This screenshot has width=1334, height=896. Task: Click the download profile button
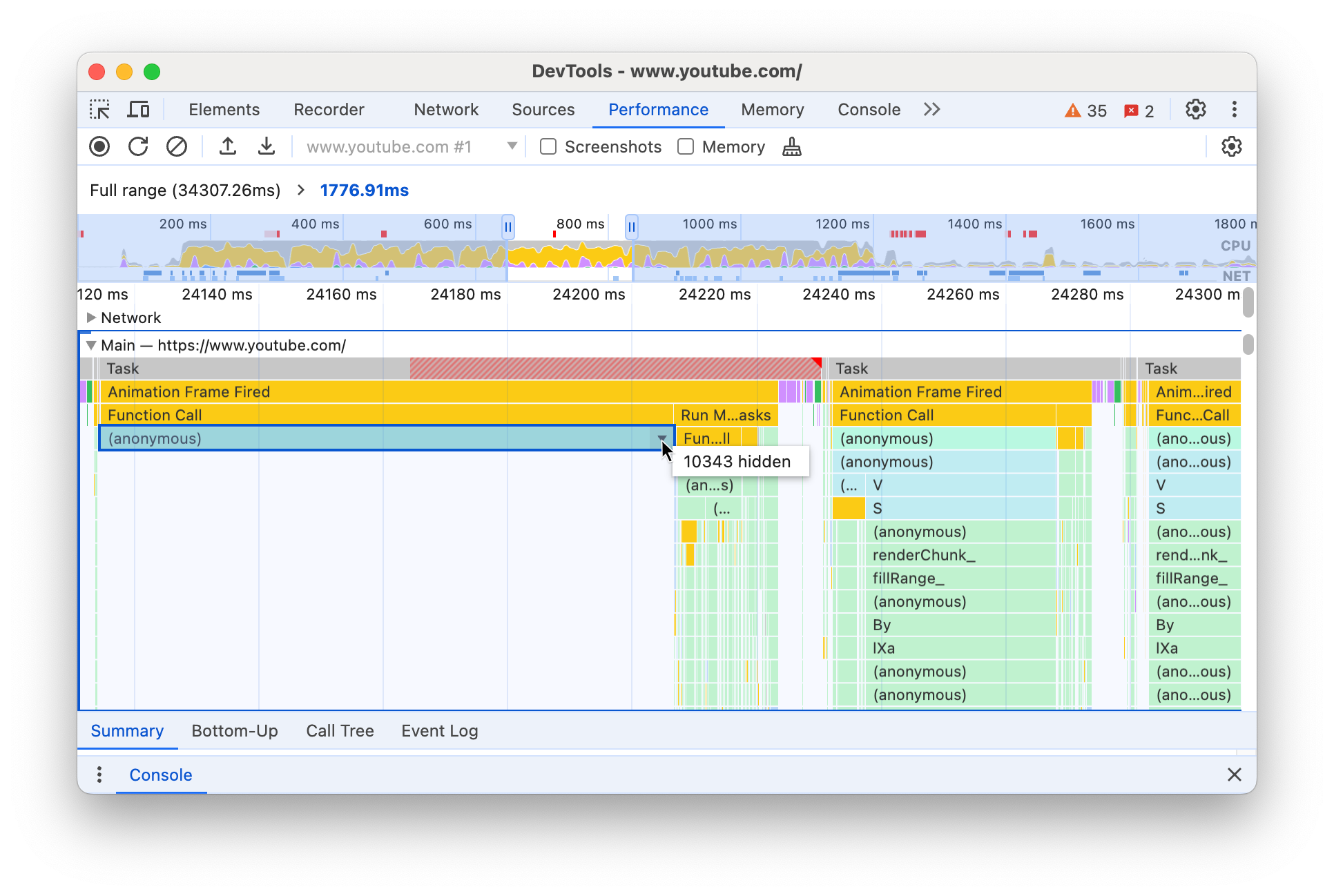(x=263, y=147)
